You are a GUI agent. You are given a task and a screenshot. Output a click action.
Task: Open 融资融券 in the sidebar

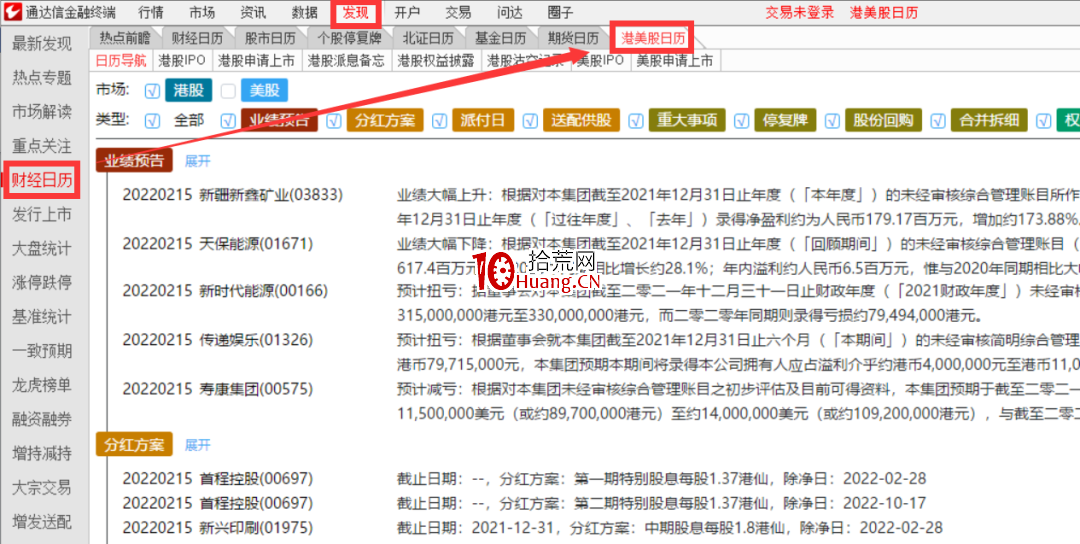(42, 419)
